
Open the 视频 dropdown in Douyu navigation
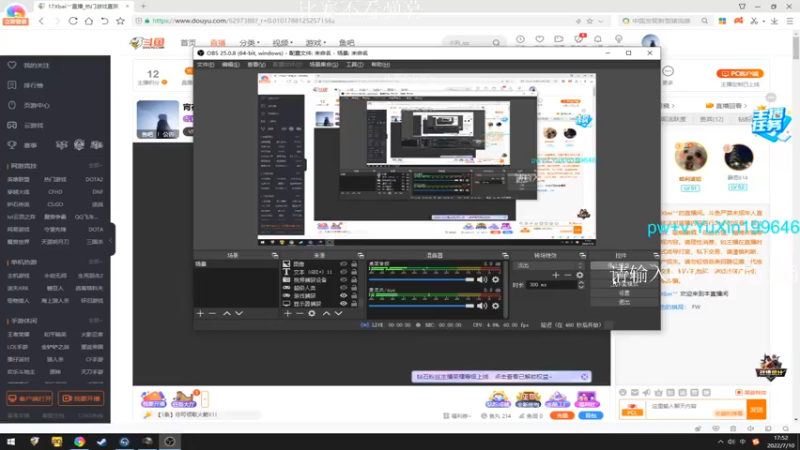[x=282, y=43]
